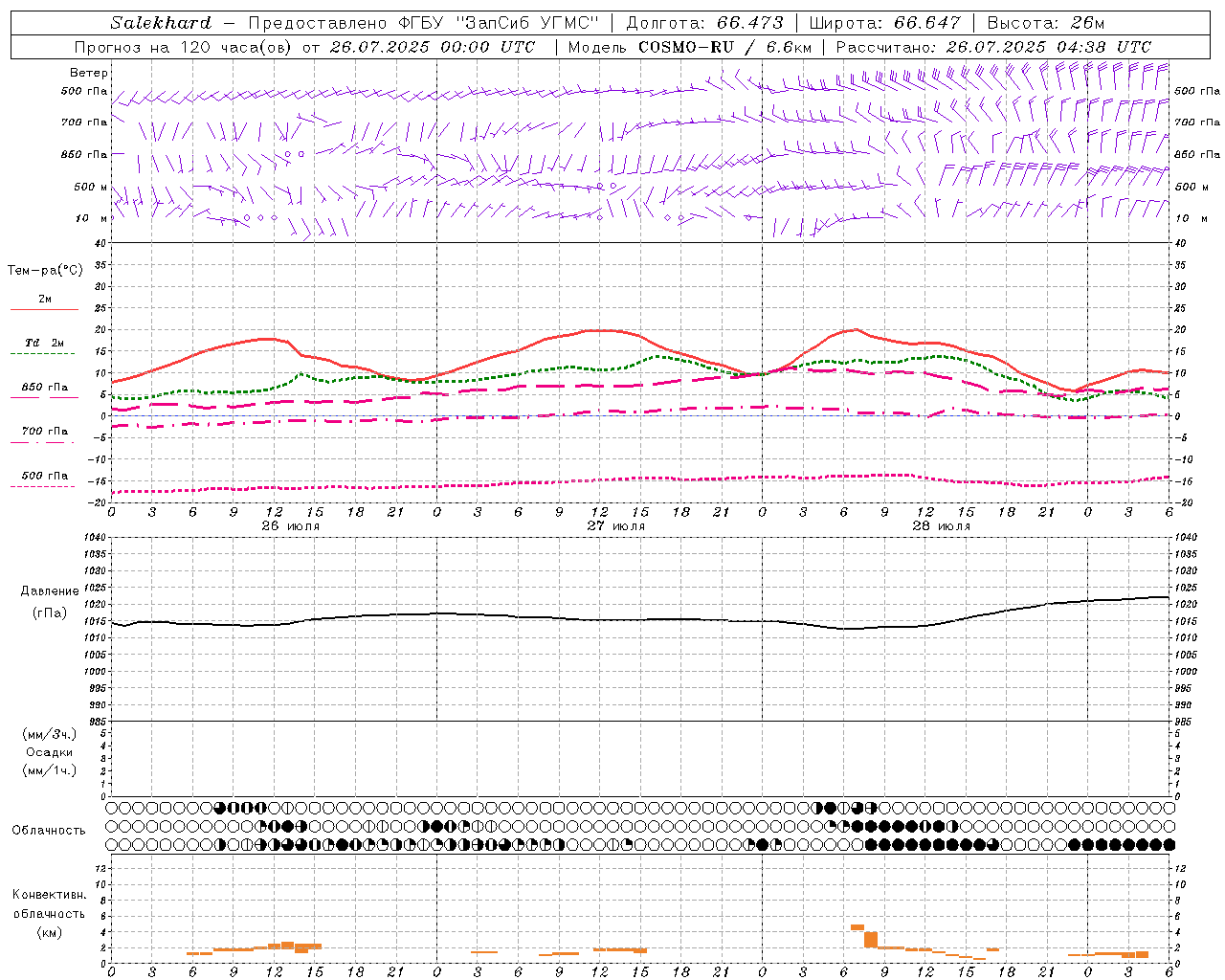Screen dimensions: 1225x980
Task: Click the 'Тем-ра(°C)' temperature label
Action: 45,271
